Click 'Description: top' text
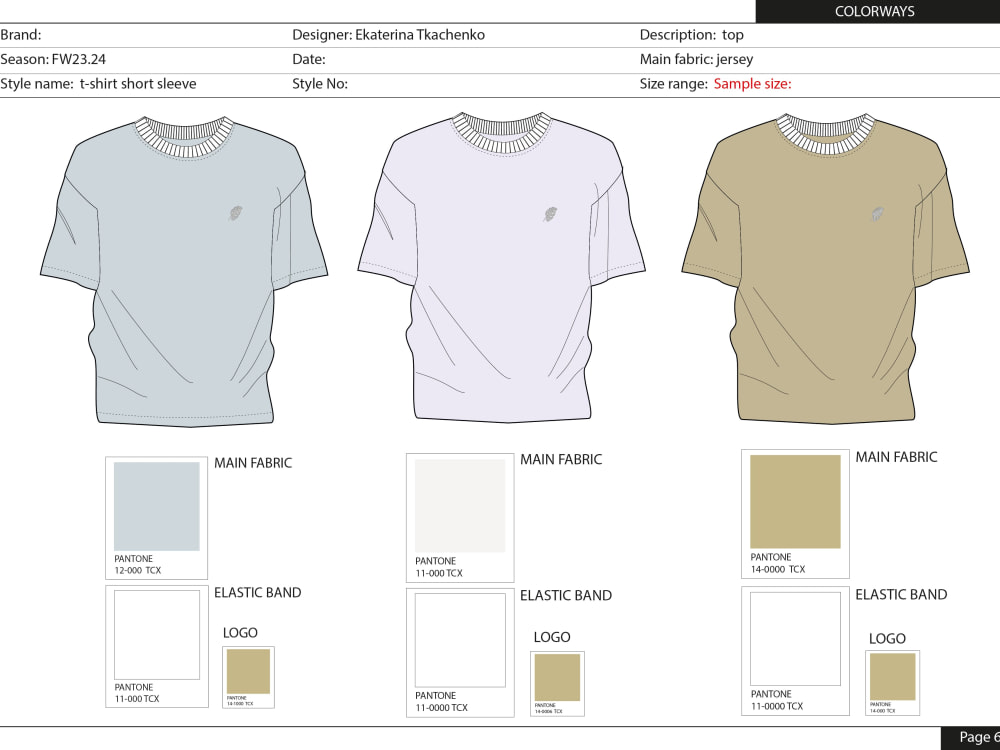 691,35
